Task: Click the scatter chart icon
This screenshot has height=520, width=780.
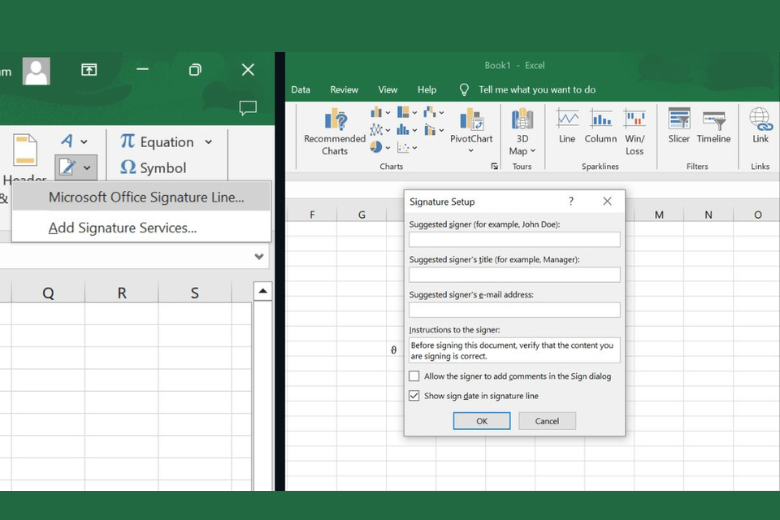Action: coord(403,147)
